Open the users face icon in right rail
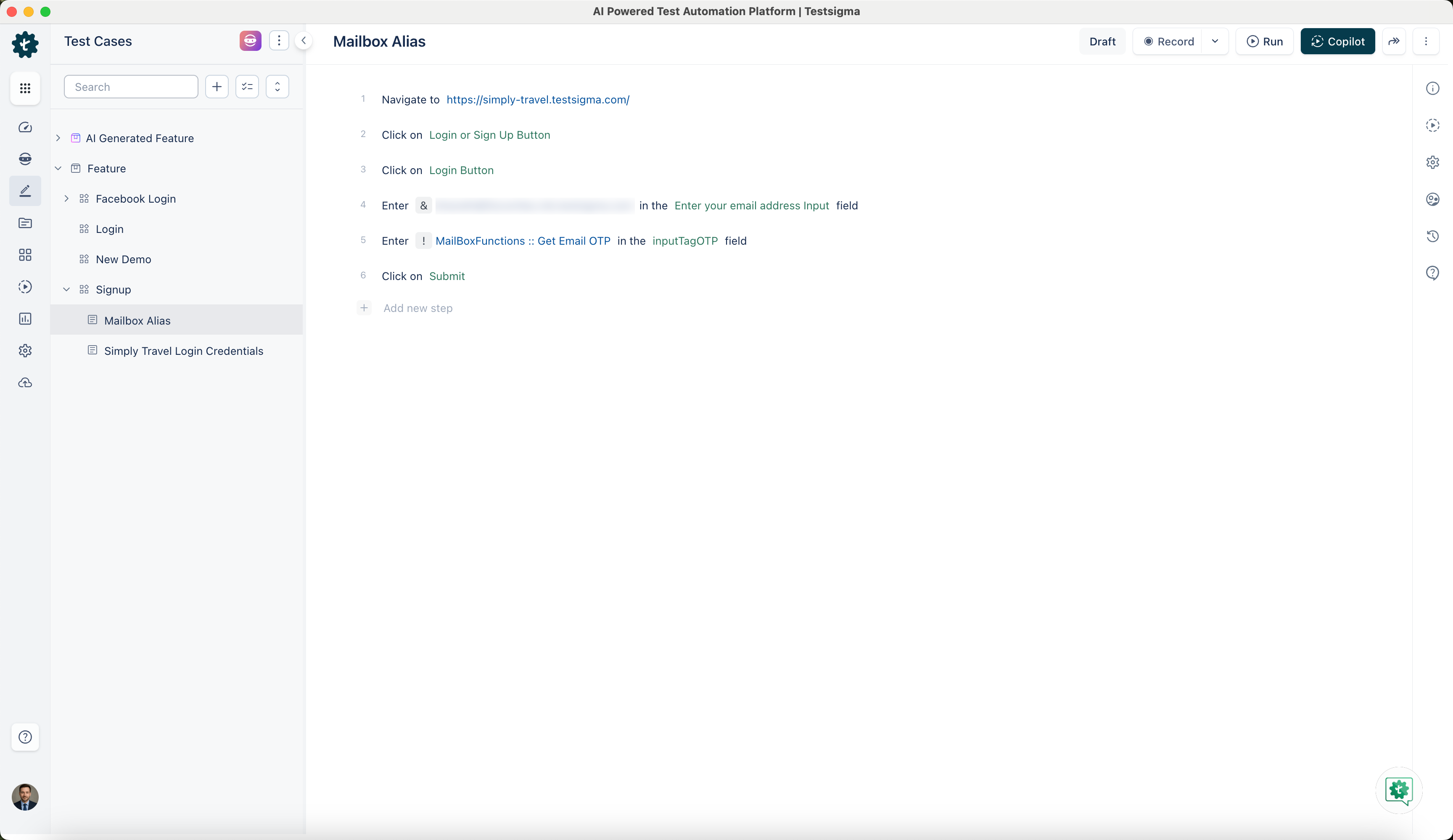The width and height of the screenshot is (1453, 840). 1433,199
